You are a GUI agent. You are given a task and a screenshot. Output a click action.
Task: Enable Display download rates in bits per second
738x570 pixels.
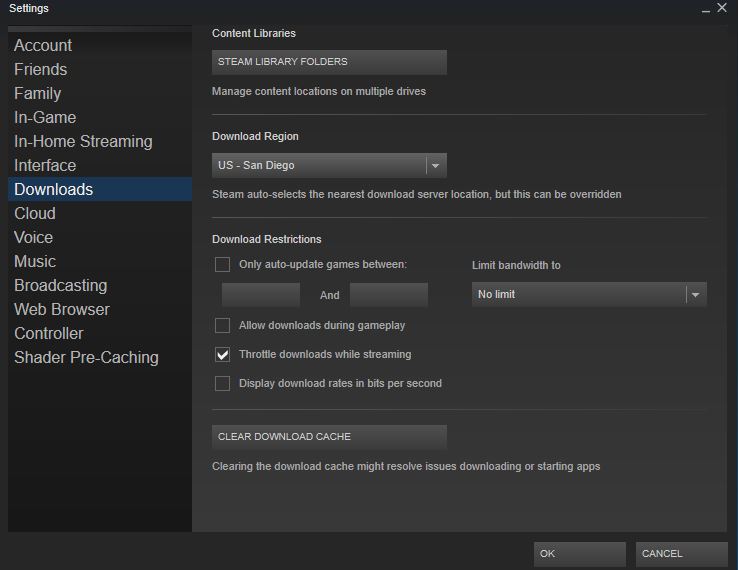(x=222, y=384)
